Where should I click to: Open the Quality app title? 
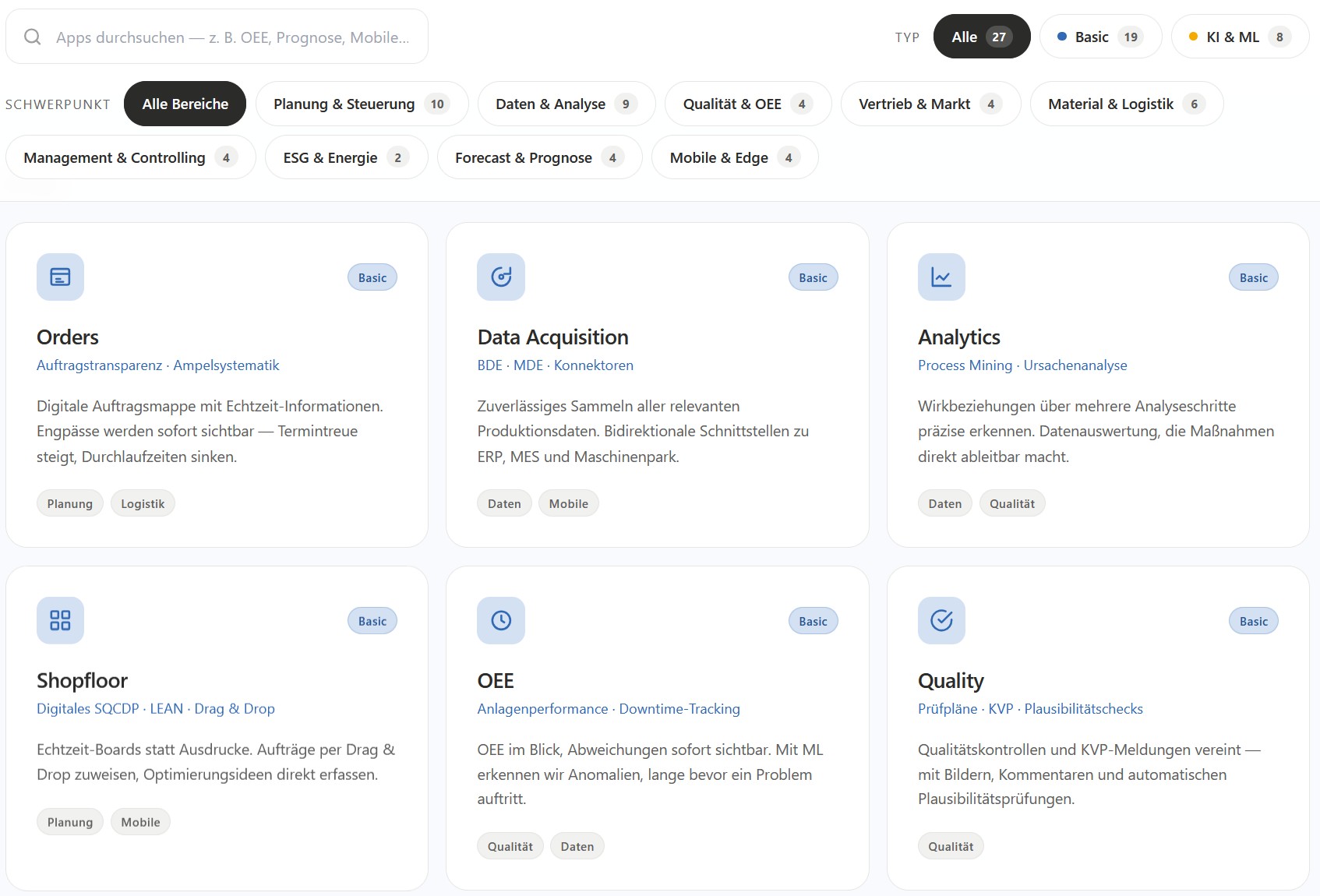pyautogui.click(x=951, y=681)
